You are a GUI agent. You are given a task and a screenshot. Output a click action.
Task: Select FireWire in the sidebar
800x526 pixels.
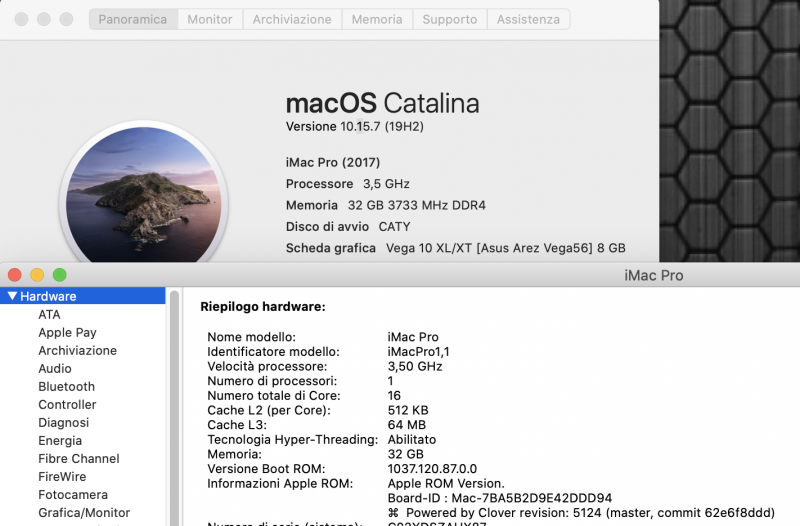tap(62, 477)
